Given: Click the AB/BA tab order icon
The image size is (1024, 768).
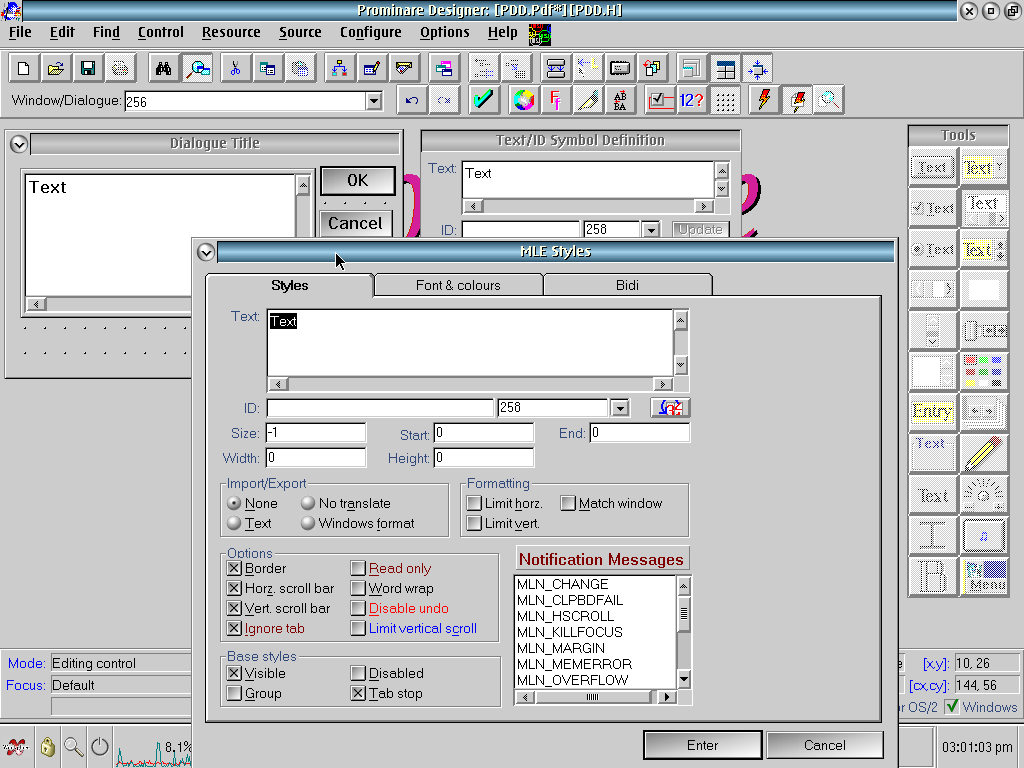Looking at the screenshot, I should tap(620, 100).
